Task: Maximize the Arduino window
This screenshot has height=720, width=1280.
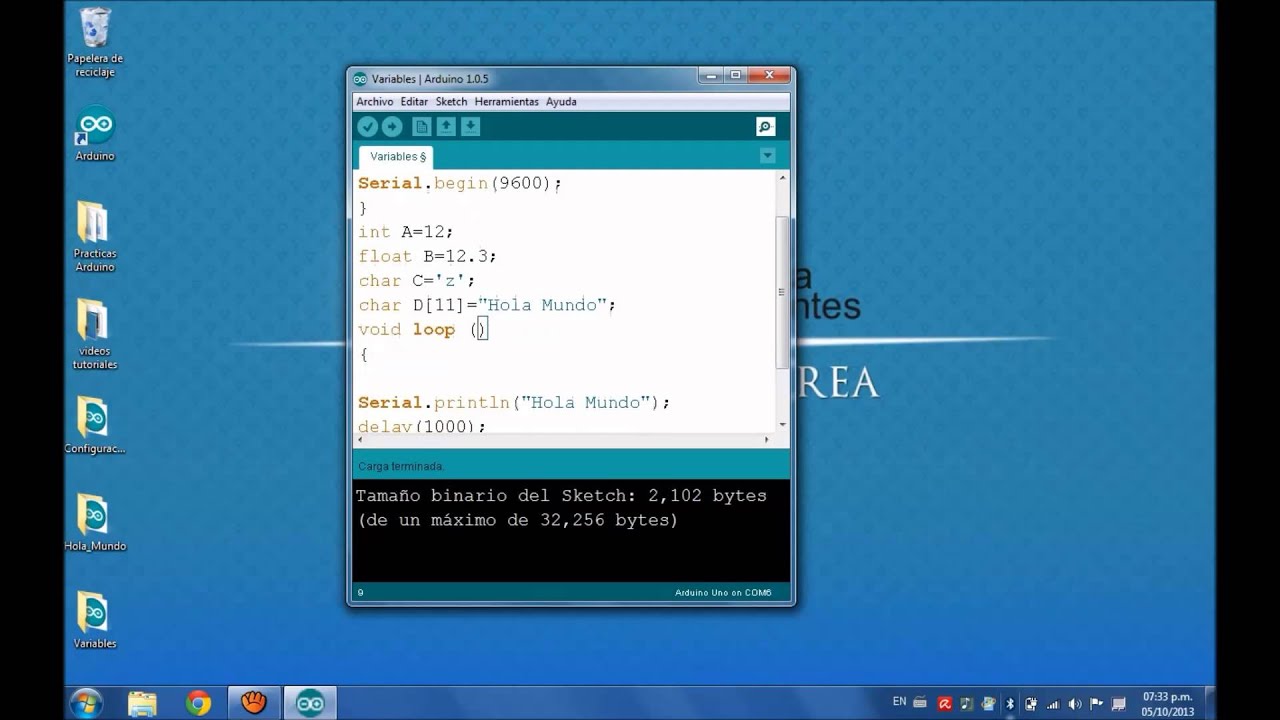Action: [735, 75]
